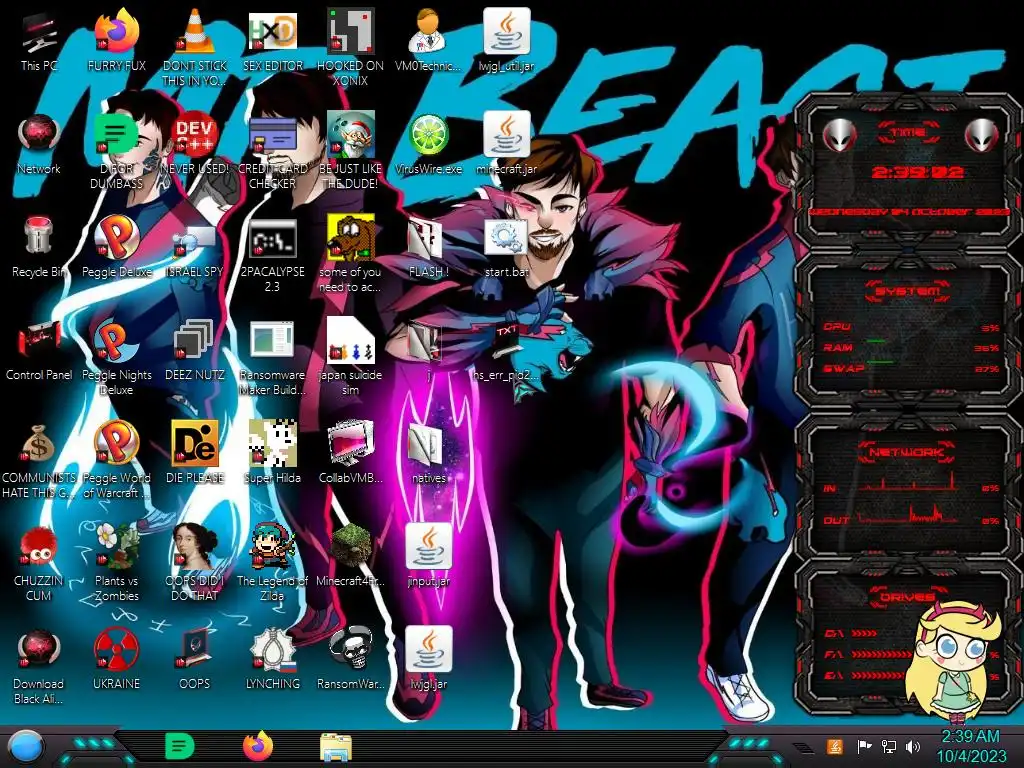Open Firefox from the taskbar
The width and height of the screenshot is (1024, 768).
pos(258,746)
